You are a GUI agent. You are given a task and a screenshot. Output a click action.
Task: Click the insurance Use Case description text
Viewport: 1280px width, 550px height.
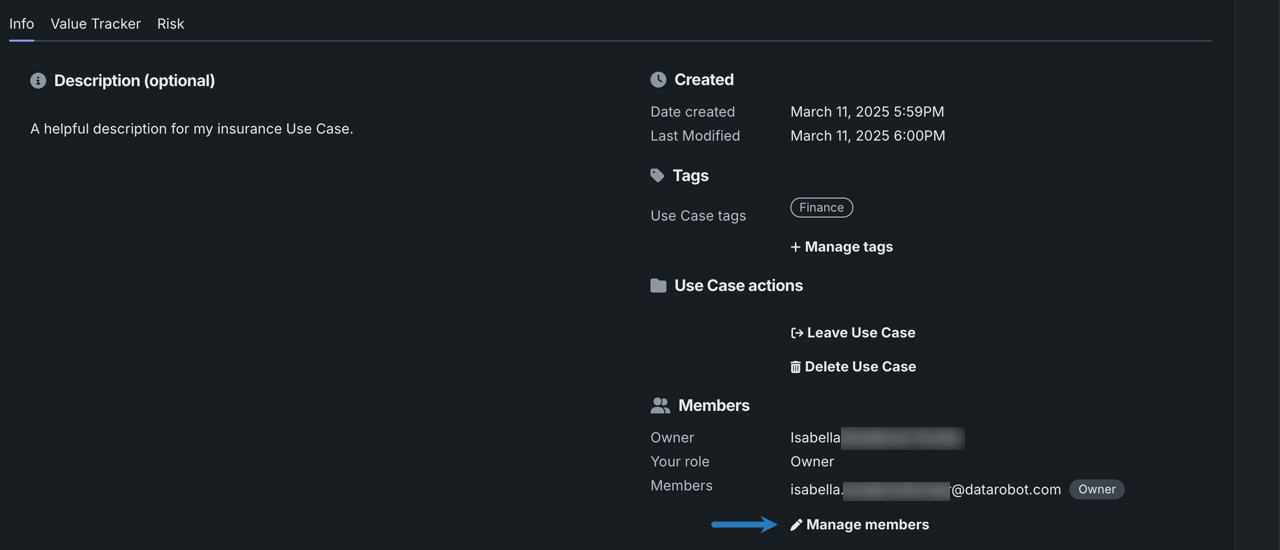191,128
